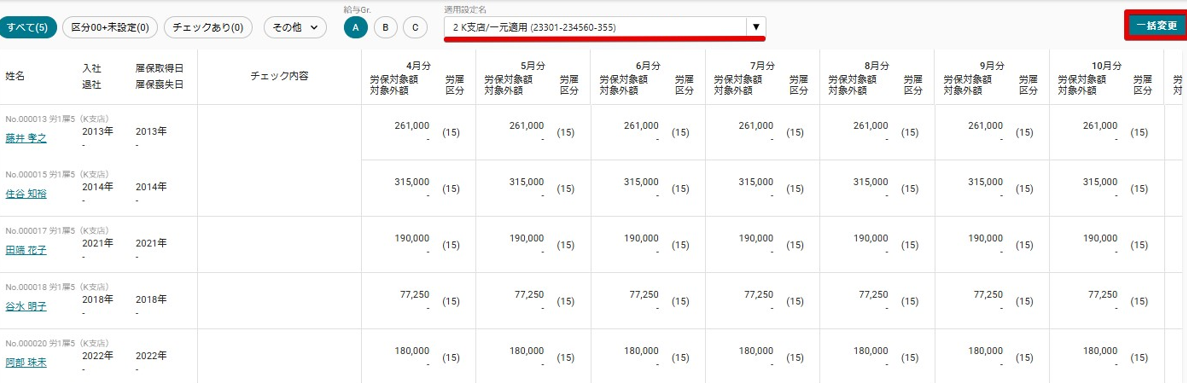Screen dimensions: 1187x383
Task: Click 雇保取得日 2018年 for No.000018
Action: pyautogui.click(x=151, y=300)
